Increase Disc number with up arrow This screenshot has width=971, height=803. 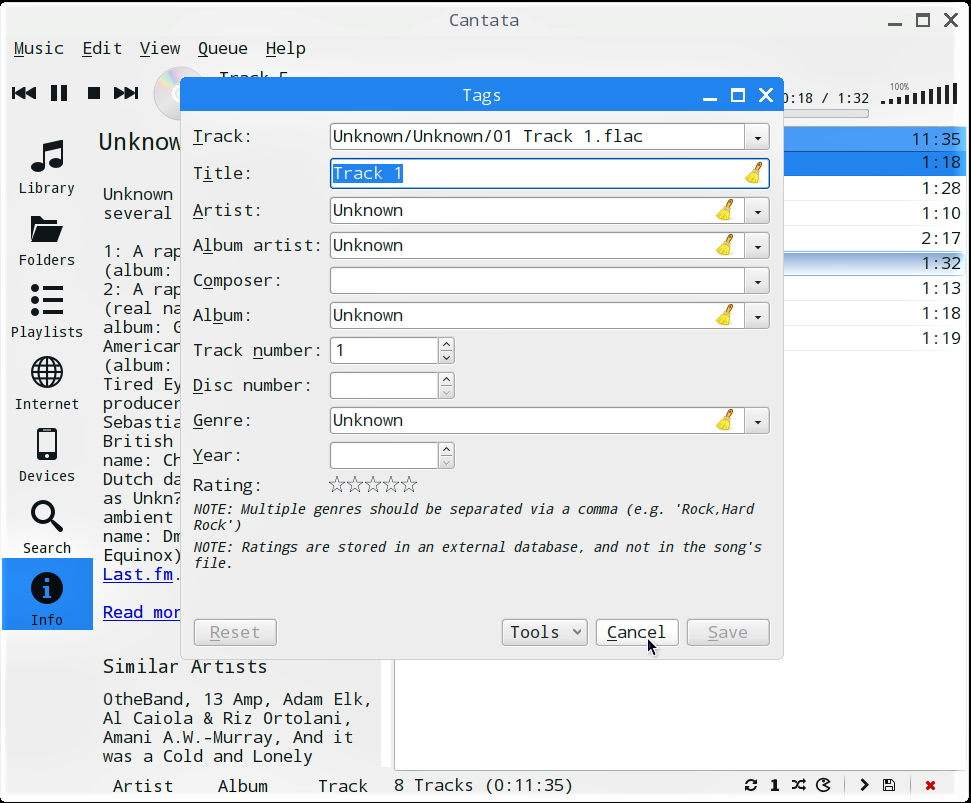446,379
